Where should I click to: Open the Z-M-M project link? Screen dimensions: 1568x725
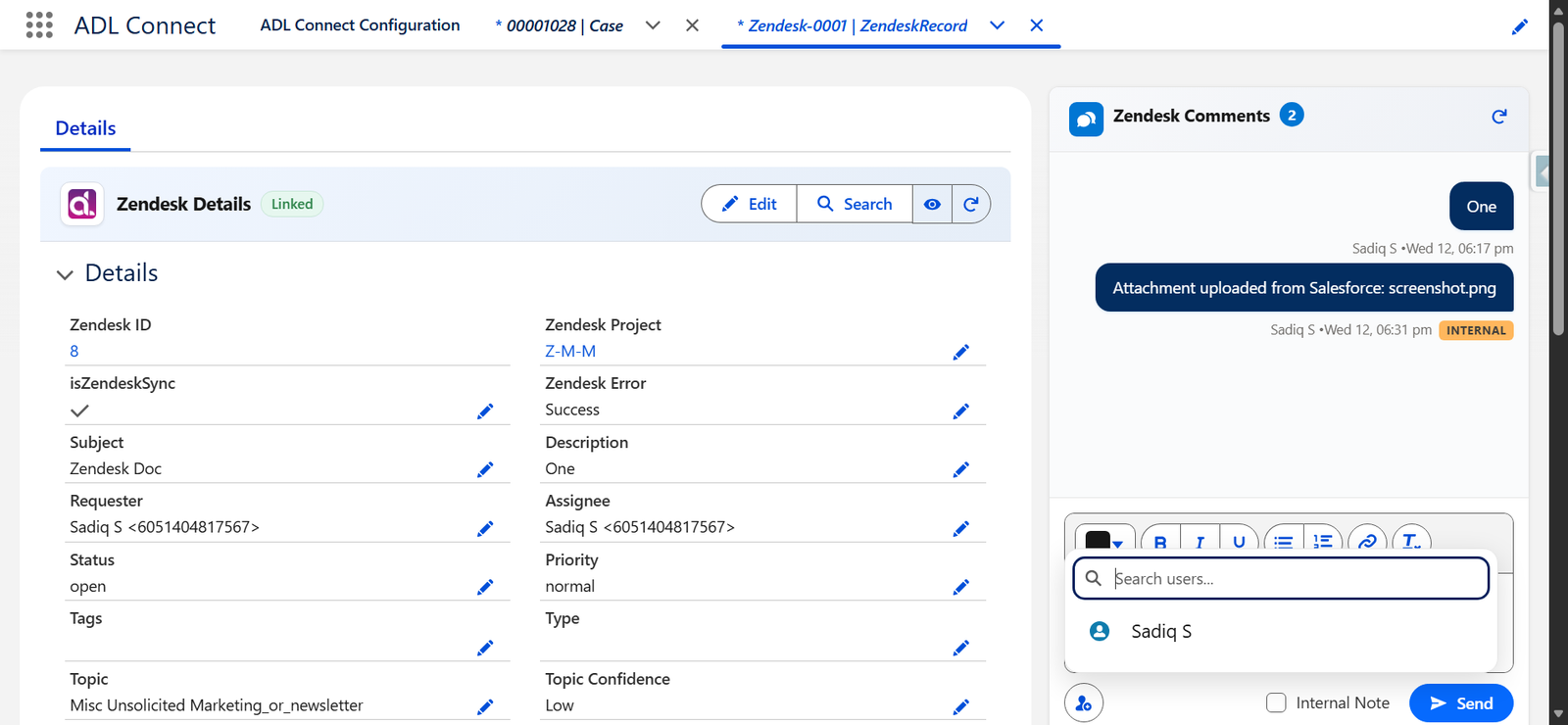pos(570,351)
